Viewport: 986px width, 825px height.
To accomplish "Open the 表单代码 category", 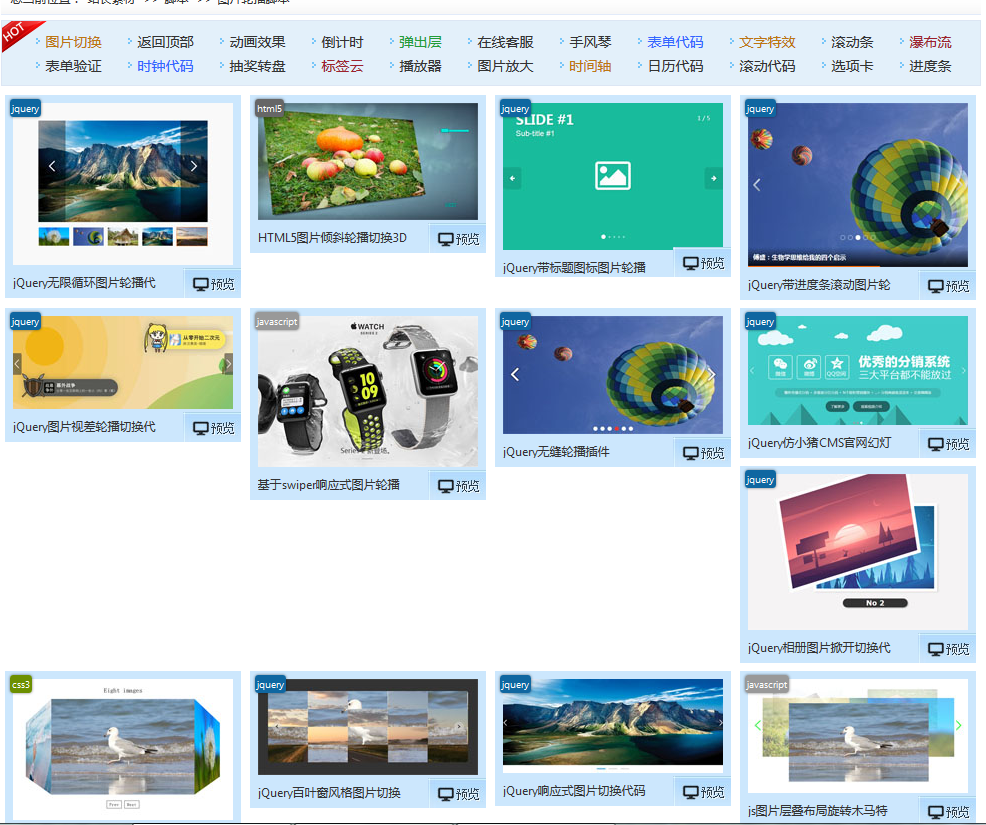I will coord(675,42).
